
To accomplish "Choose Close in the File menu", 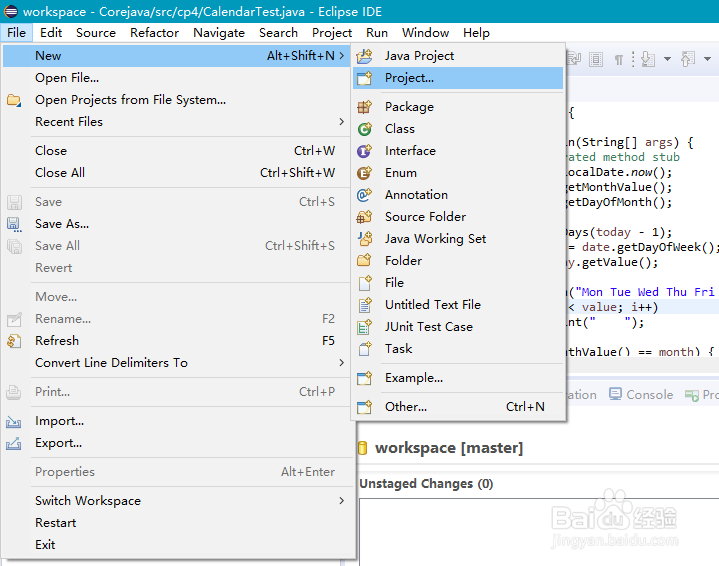I will click(176, 151).
